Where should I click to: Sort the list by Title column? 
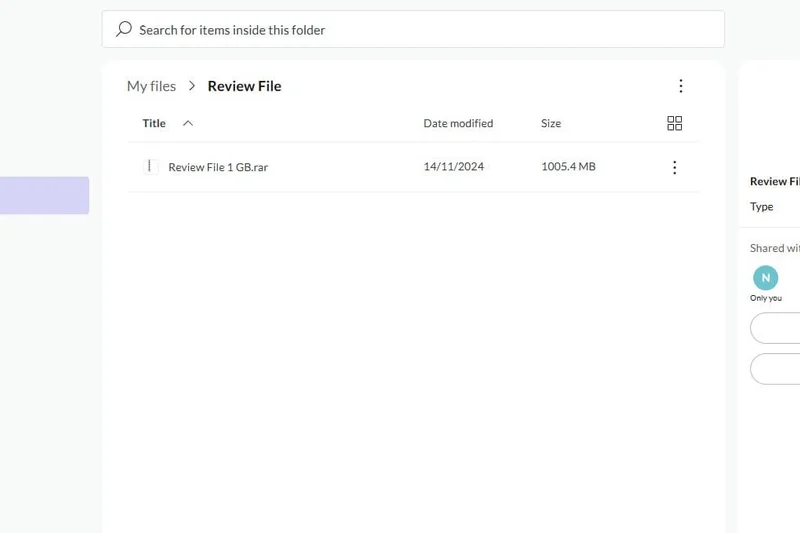pyautogui.click(x=154, y=123)
